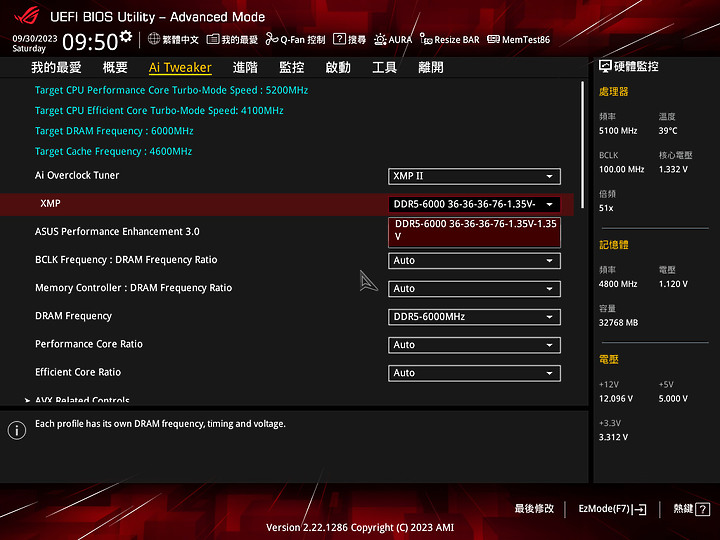Click the settings list scrollbar
Screen dimensions: 720x540
tap(583, 145)
